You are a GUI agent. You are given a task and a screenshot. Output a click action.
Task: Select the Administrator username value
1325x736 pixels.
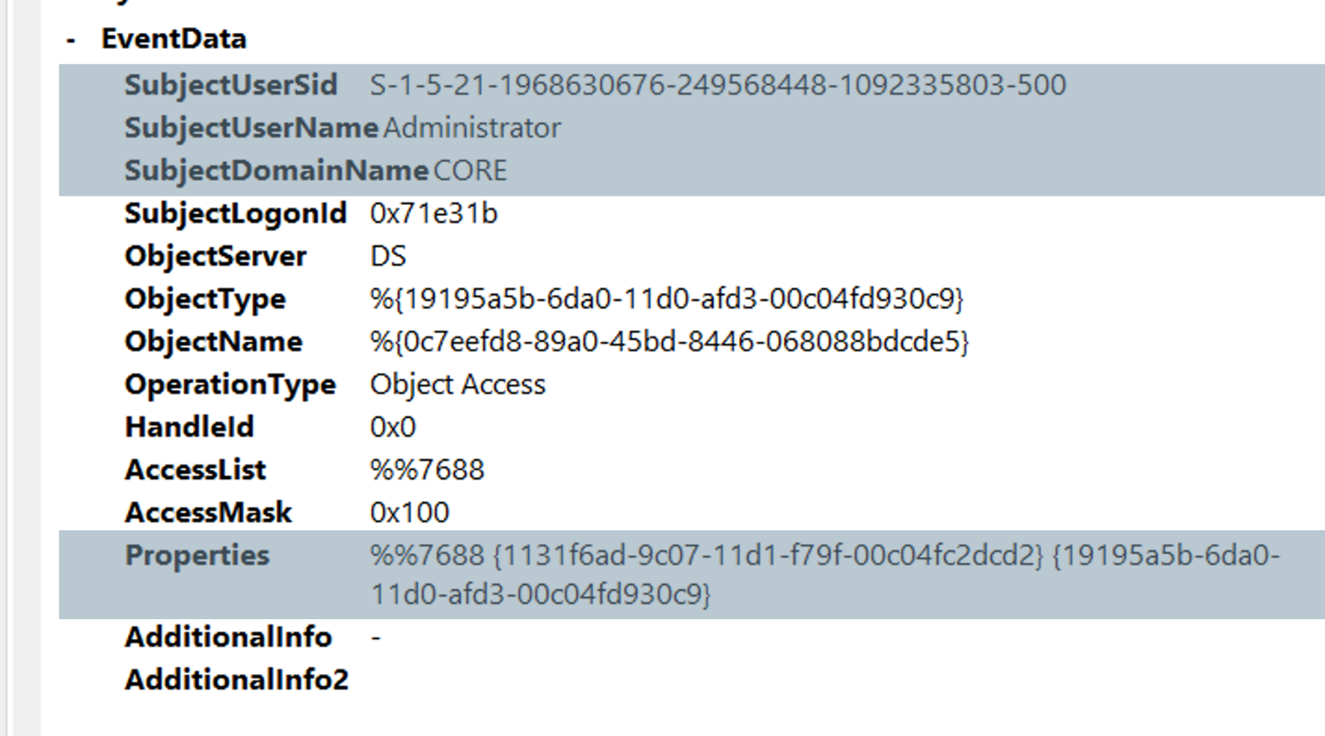[x=472, y=128]
